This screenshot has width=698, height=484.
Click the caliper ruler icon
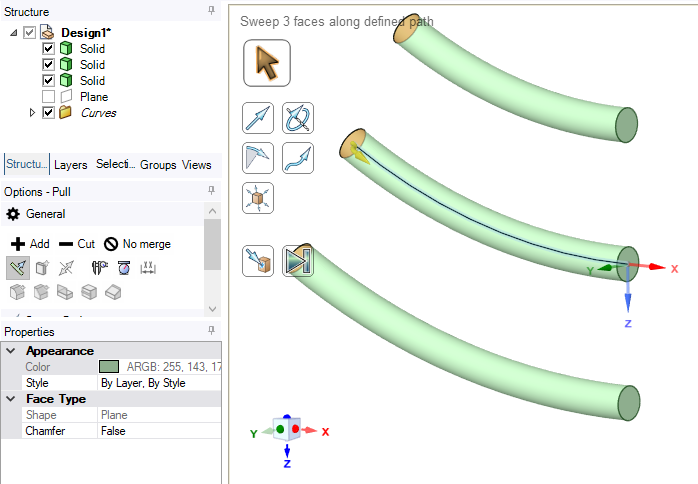click(99, 268)
